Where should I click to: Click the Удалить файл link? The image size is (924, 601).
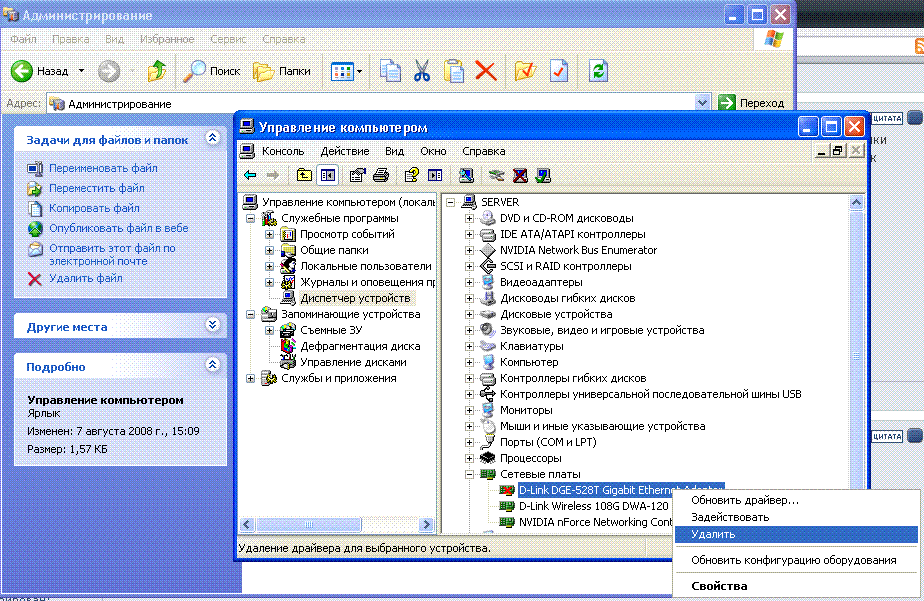(x=85, y=278)
